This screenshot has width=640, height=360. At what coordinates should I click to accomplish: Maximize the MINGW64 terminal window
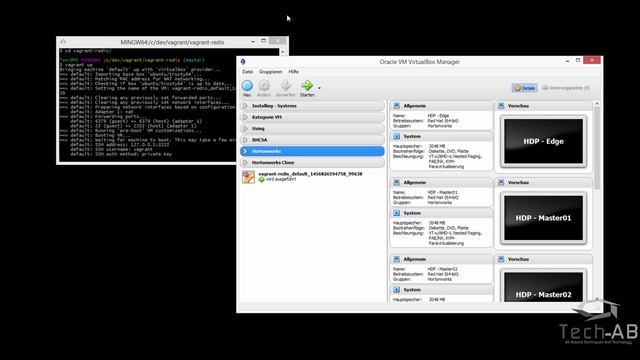[264, 41]
